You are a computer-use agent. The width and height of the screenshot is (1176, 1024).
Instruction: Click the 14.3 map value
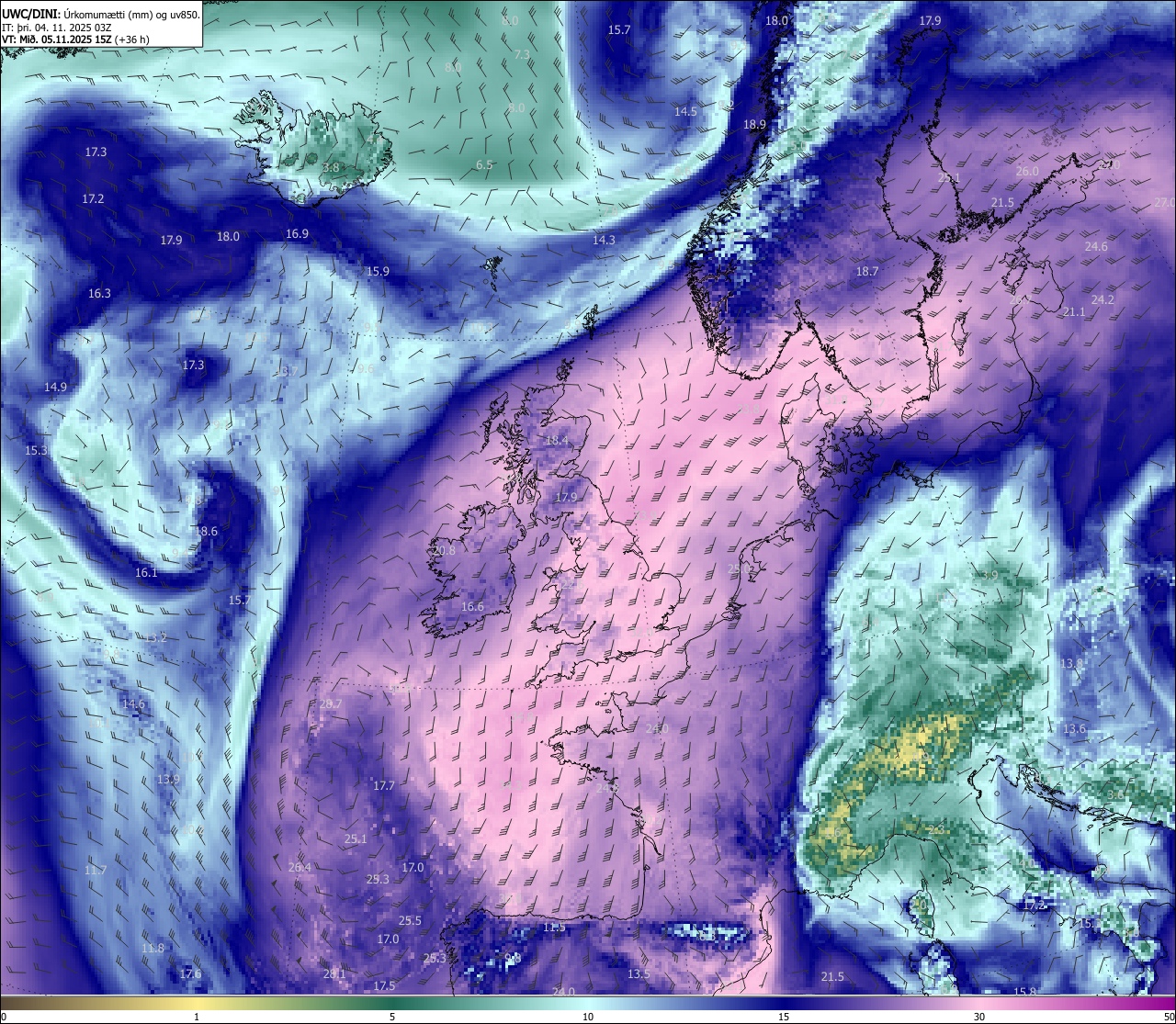tap(604, 240)
